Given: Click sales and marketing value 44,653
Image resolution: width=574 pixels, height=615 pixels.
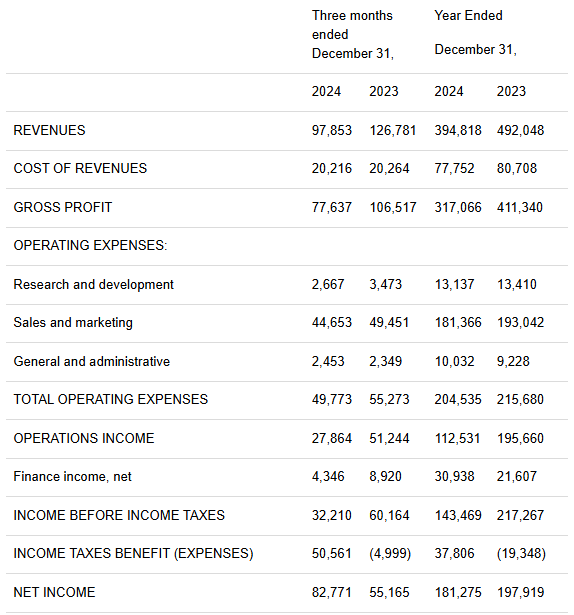Looking at the screenshot, I should tap(332, 322).
